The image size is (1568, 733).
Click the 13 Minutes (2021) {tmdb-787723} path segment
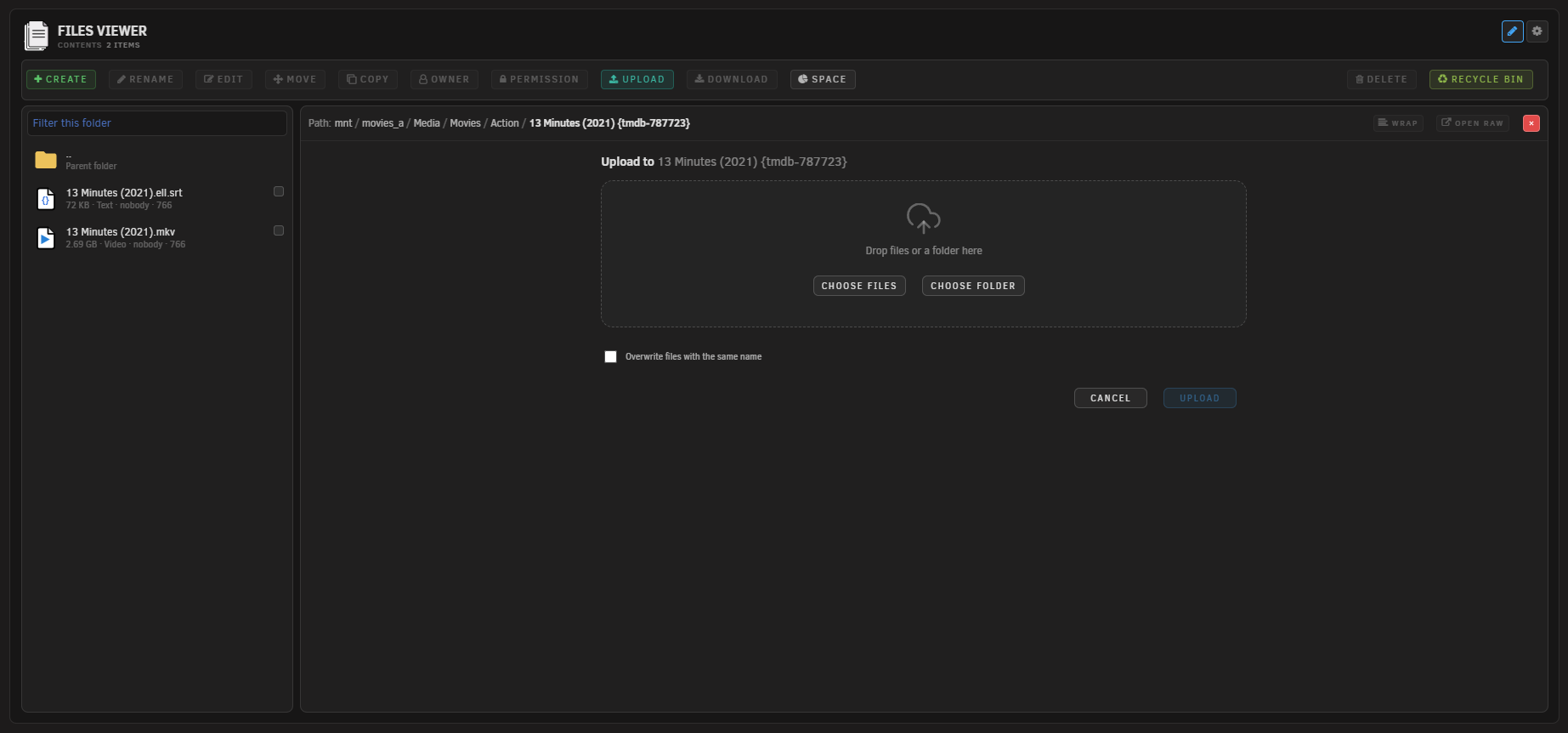609,123
